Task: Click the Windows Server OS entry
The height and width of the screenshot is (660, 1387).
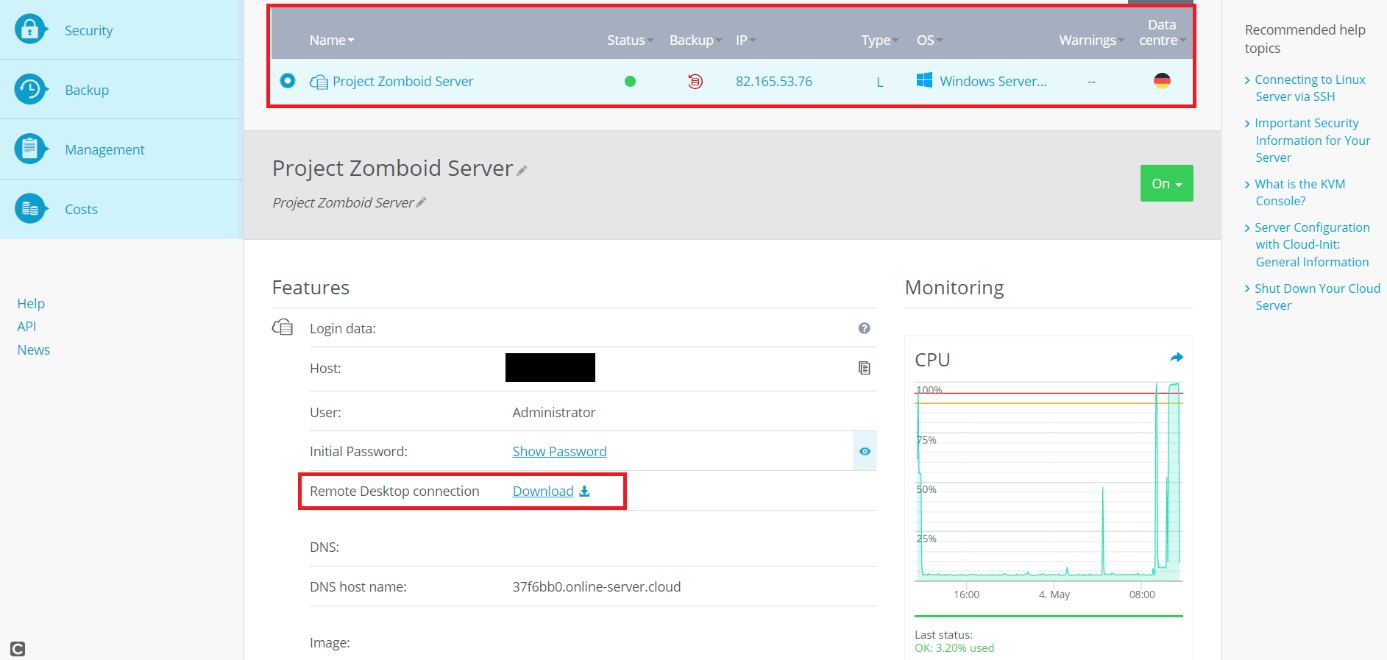Action: (x=993, y=81)
